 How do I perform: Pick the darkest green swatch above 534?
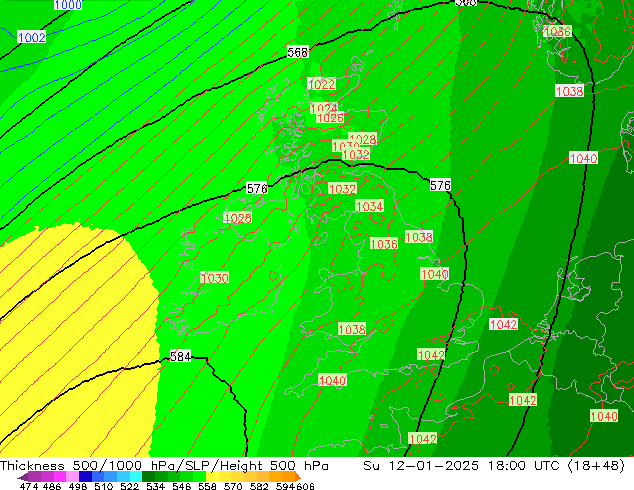pyautogui.click(x=148, y=476)
